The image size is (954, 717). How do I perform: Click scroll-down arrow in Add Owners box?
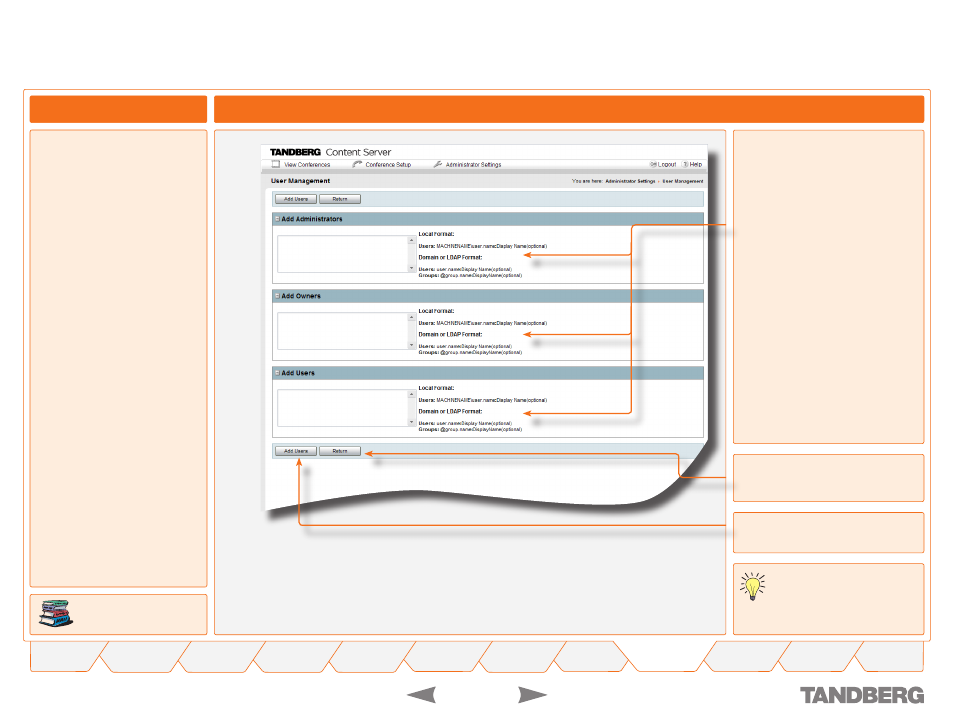411,345
